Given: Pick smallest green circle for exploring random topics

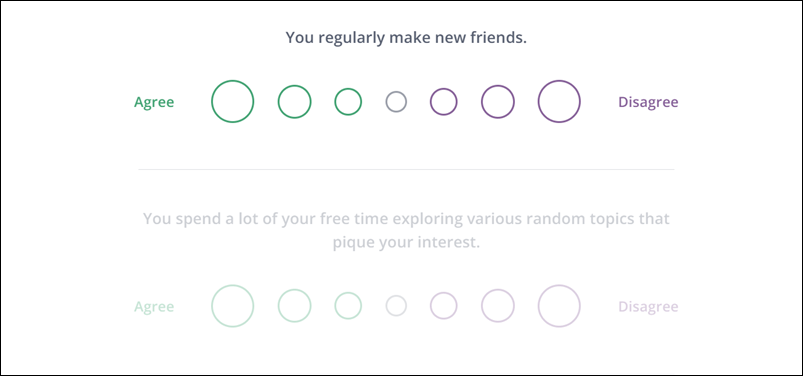Looking at the screenshot, I should 348,306.
